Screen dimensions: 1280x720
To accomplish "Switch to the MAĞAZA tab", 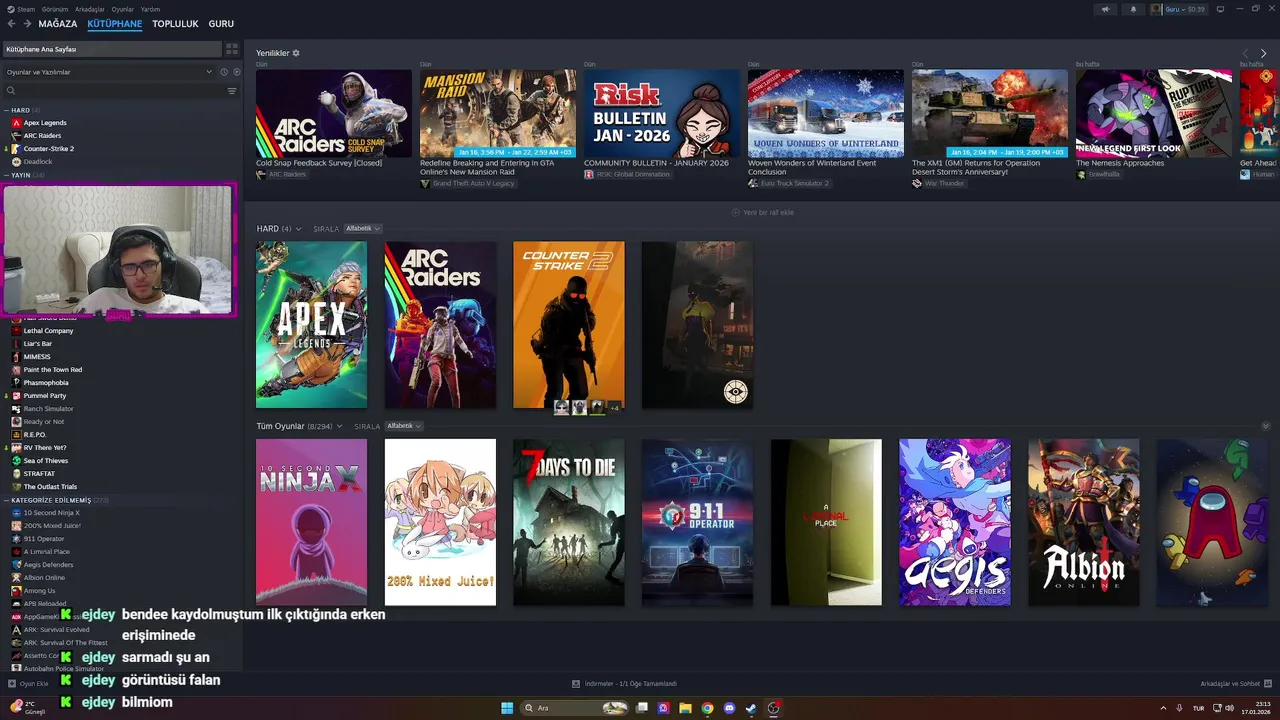I will pyautogui.click(x=58, y=23).
